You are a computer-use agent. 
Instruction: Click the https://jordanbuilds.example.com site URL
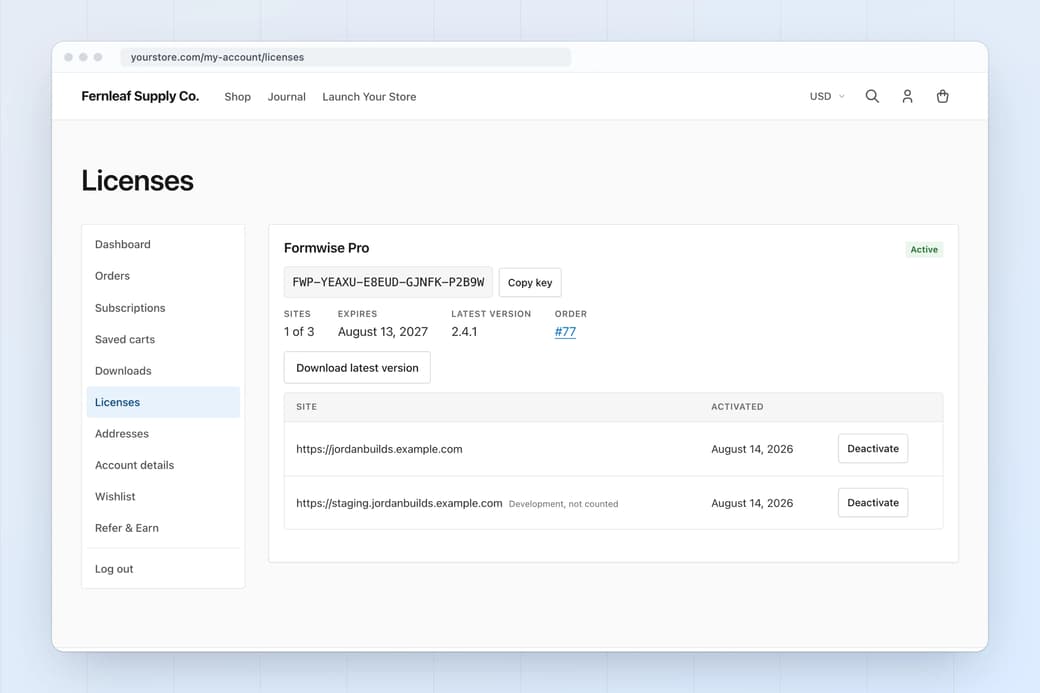379,449
